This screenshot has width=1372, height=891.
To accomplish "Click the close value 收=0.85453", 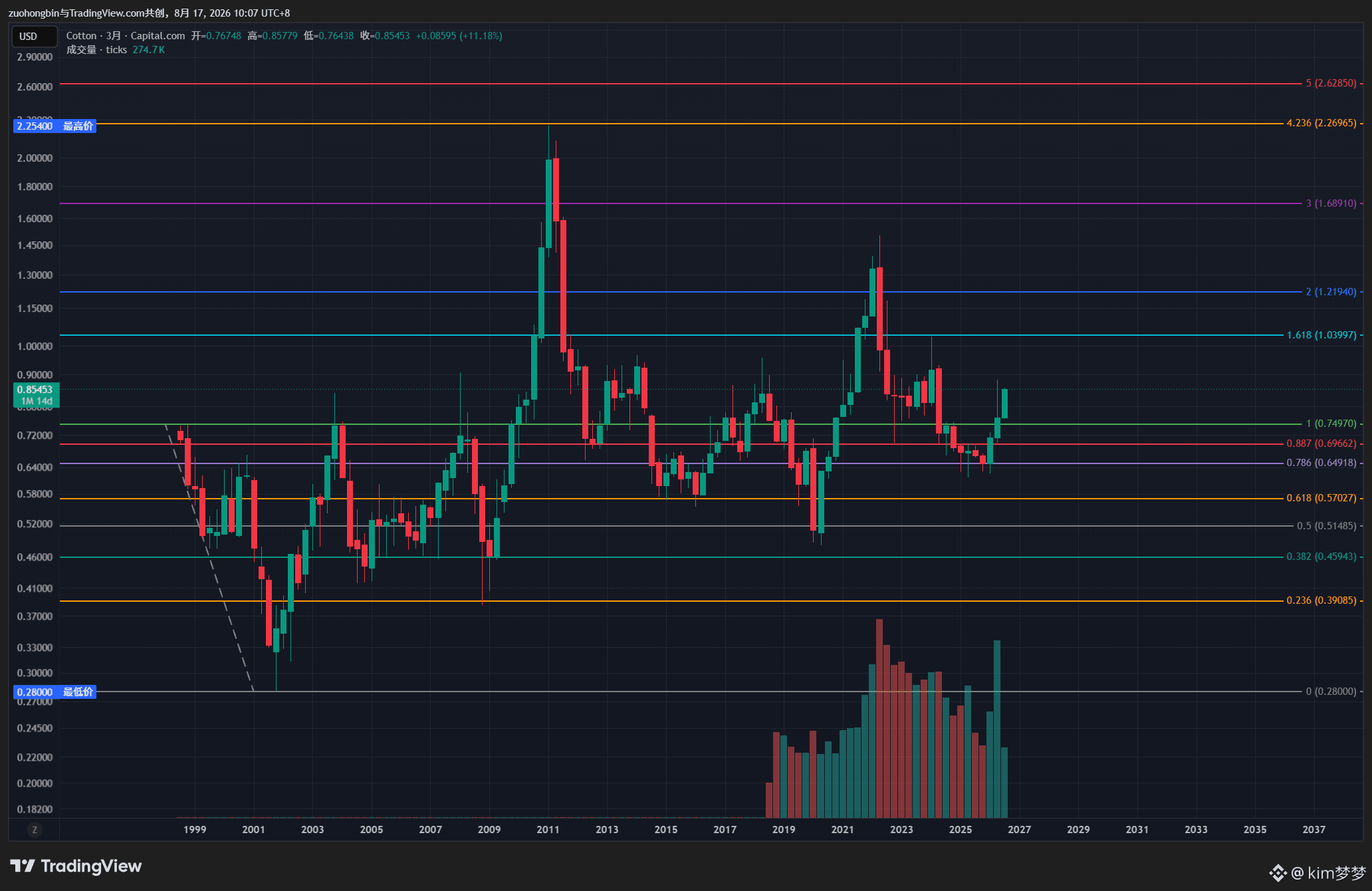I will pos(385,36).
